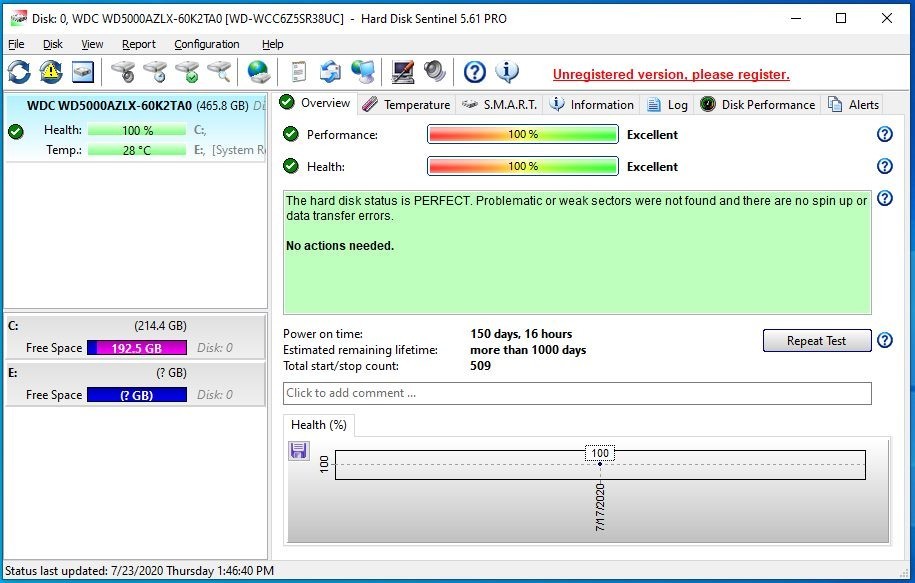Screen dimensions: 915x583
Task: Click the help icon next to status description
Action: click(885, 198)
